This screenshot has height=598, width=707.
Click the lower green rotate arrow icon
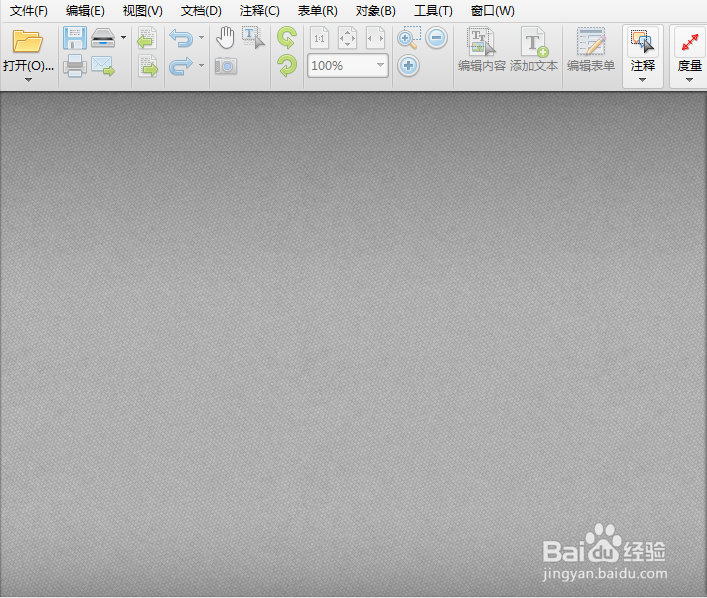(287, 66)
